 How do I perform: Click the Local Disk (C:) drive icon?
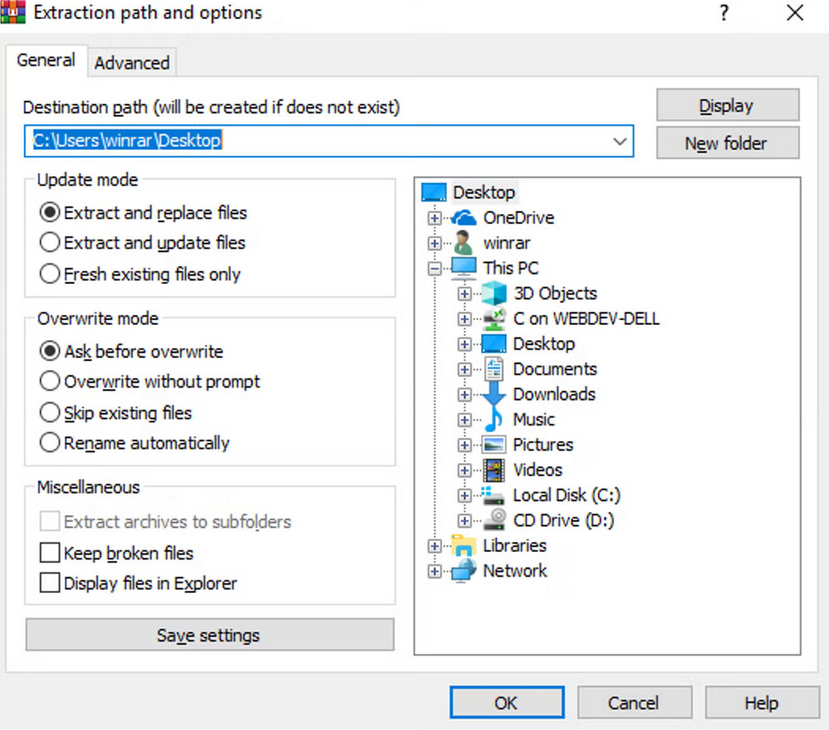point(493,495)
